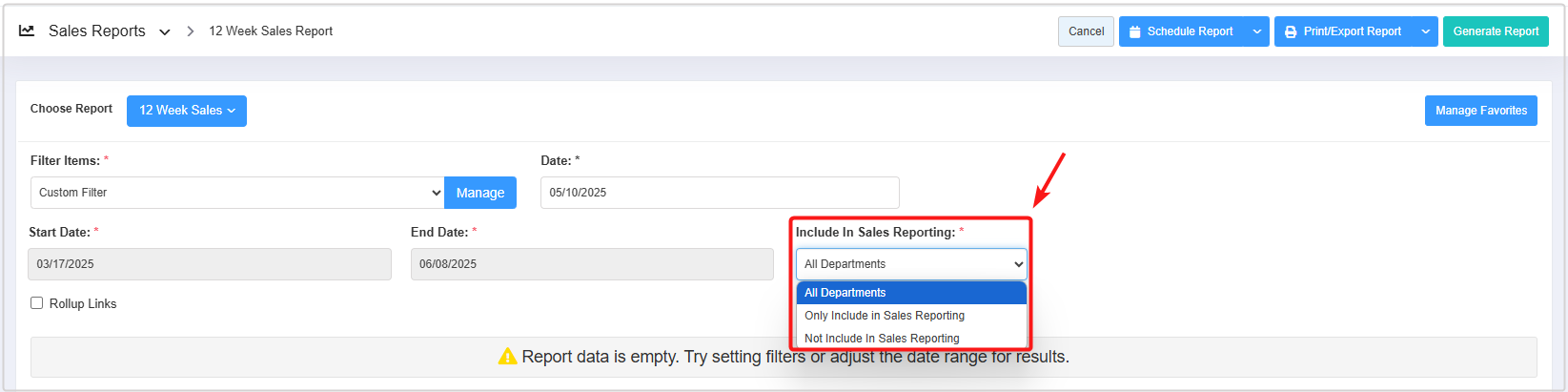Image resolution: width=1568 pixels, height=392 pixels.
Task: Click Manage next to Custom Filter
Action: coord(480,193)
